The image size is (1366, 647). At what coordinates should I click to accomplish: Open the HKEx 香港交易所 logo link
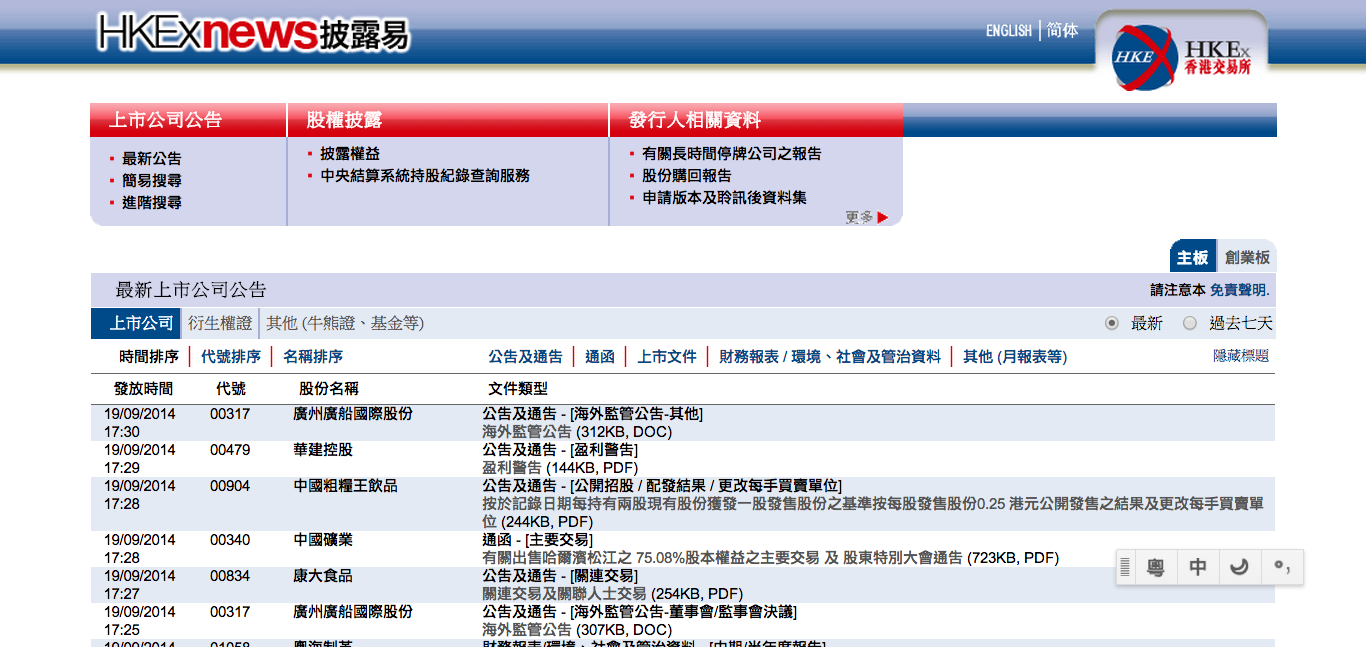[1182, 57]
